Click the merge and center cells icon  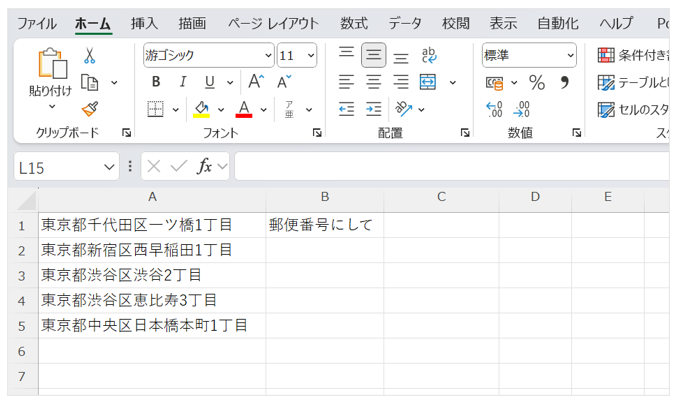click(428, 82)
